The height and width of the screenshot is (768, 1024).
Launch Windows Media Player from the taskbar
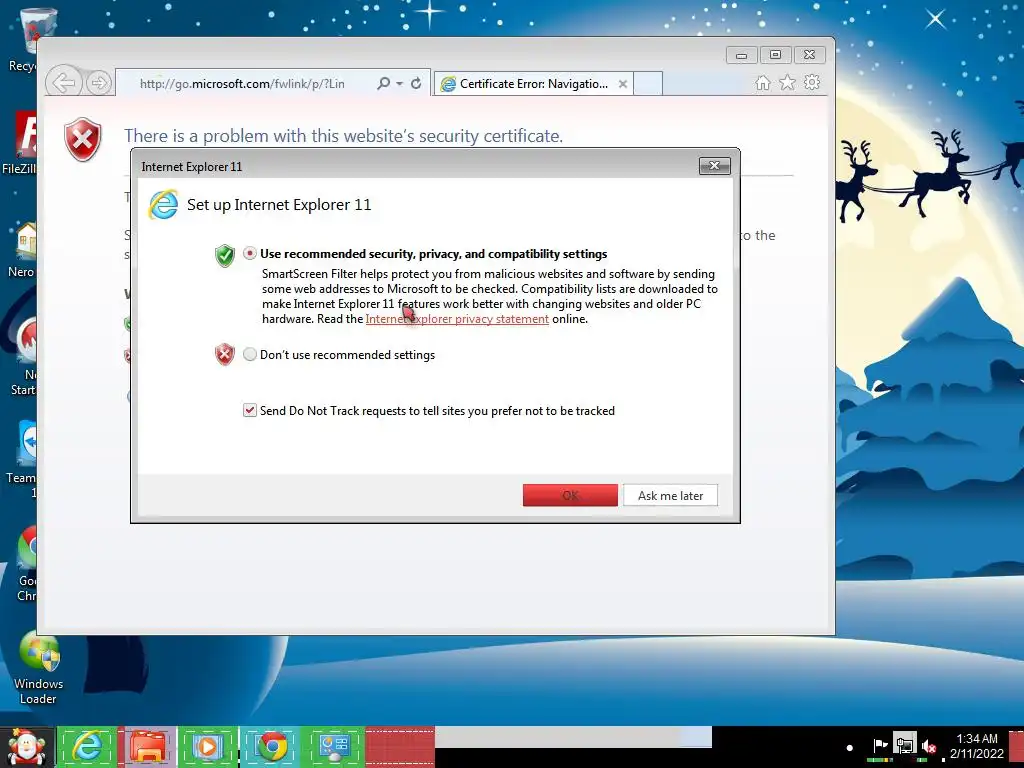tap(208, 746)
